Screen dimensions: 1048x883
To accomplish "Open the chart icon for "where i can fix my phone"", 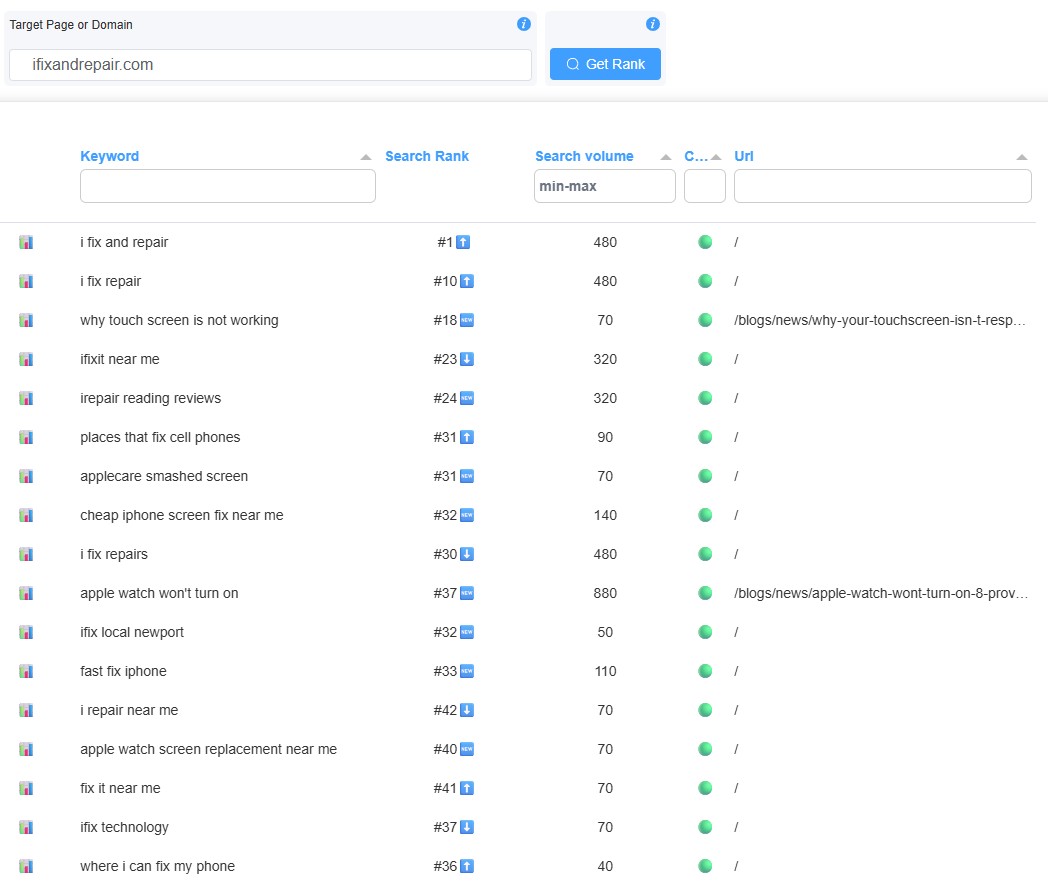I will tap(25, 866).
